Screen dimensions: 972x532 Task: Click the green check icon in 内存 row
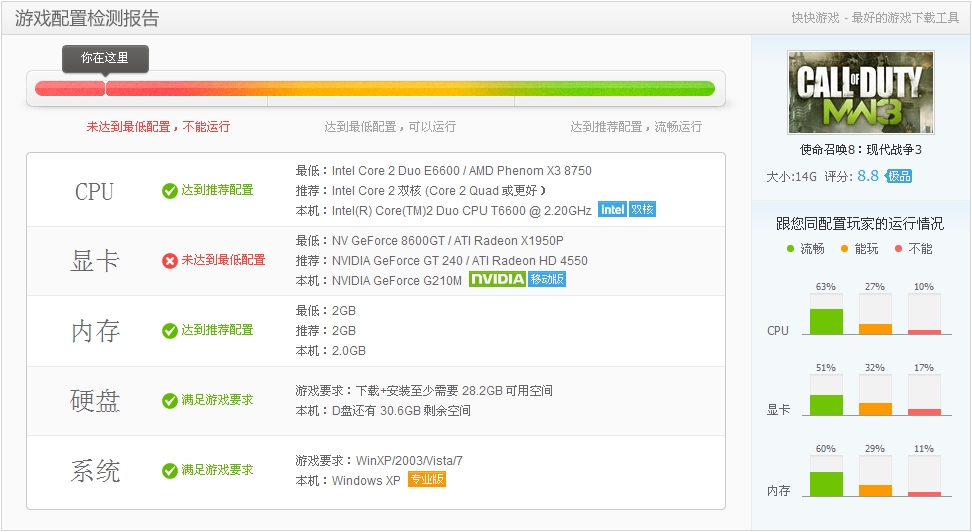pos(170,331)
